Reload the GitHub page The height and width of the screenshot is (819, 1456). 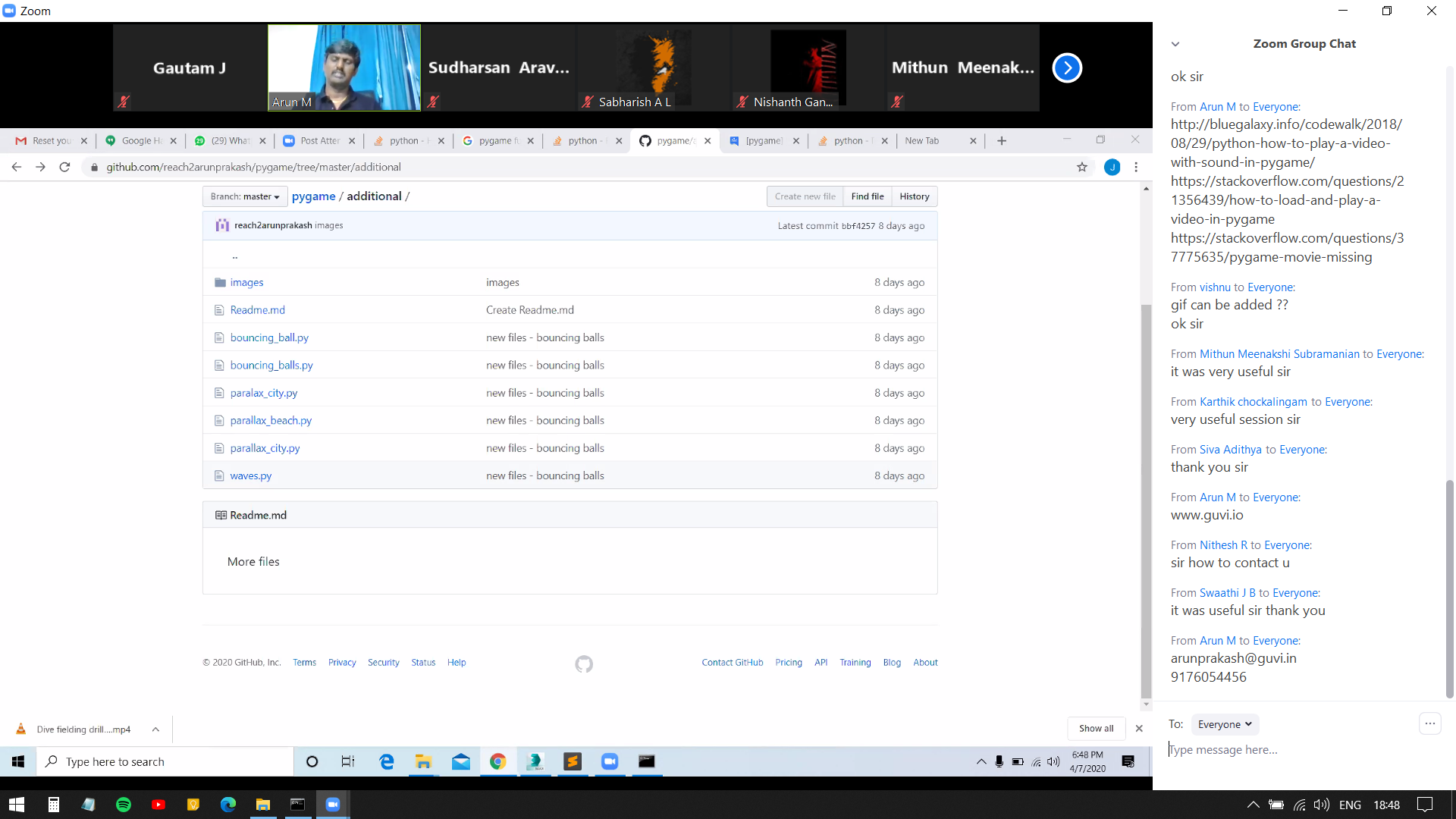[x=64, y=167]
